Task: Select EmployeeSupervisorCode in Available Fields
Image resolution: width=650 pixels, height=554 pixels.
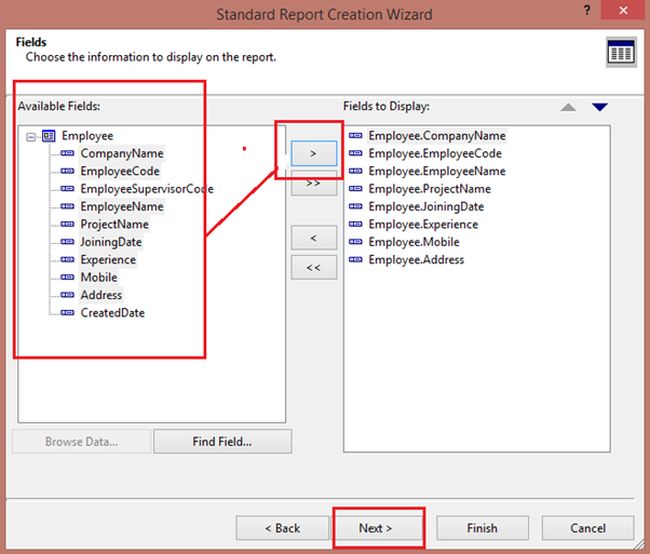Action: pos(147,189)
